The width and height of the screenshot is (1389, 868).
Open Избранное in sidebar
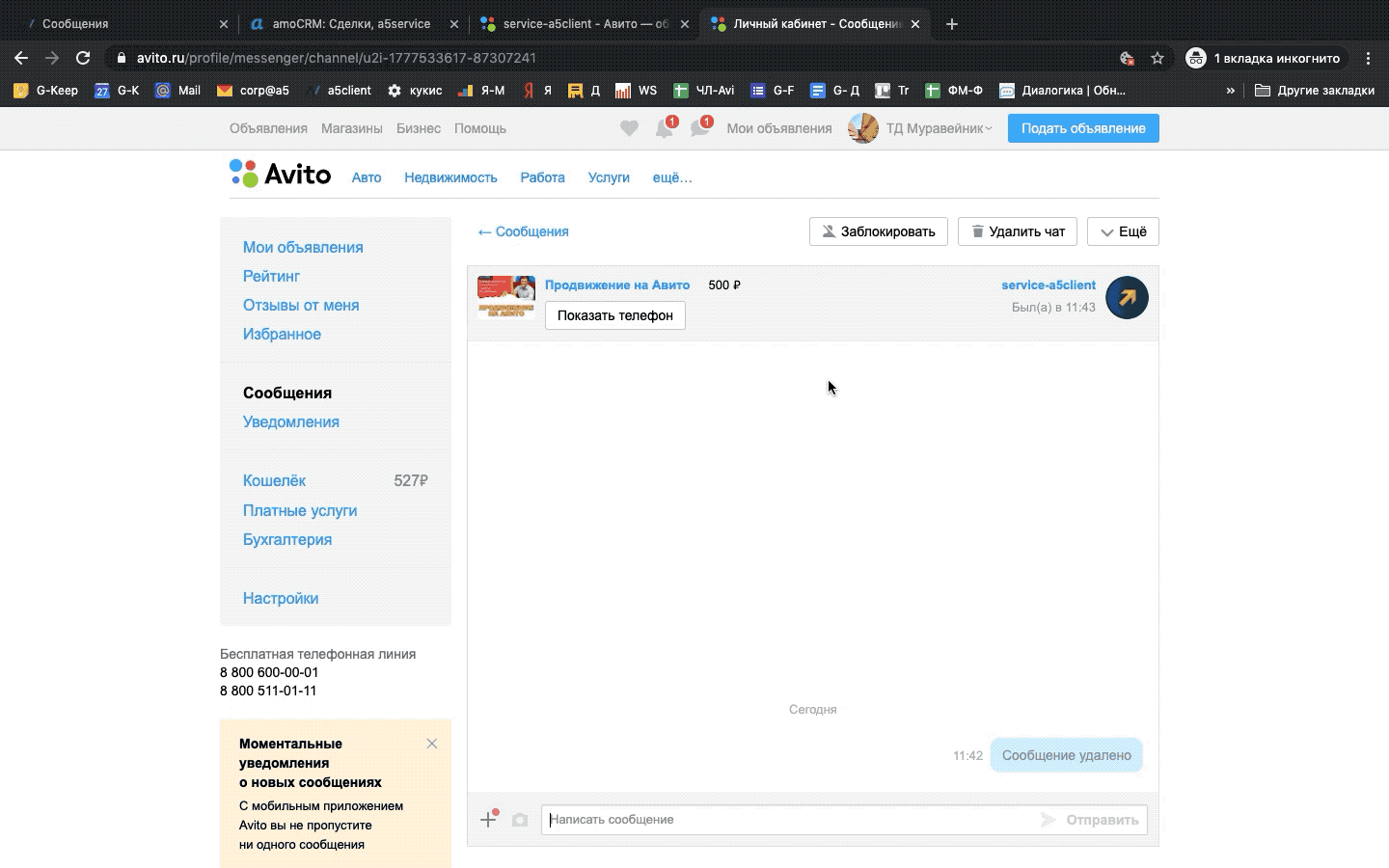tap(282, 334)
